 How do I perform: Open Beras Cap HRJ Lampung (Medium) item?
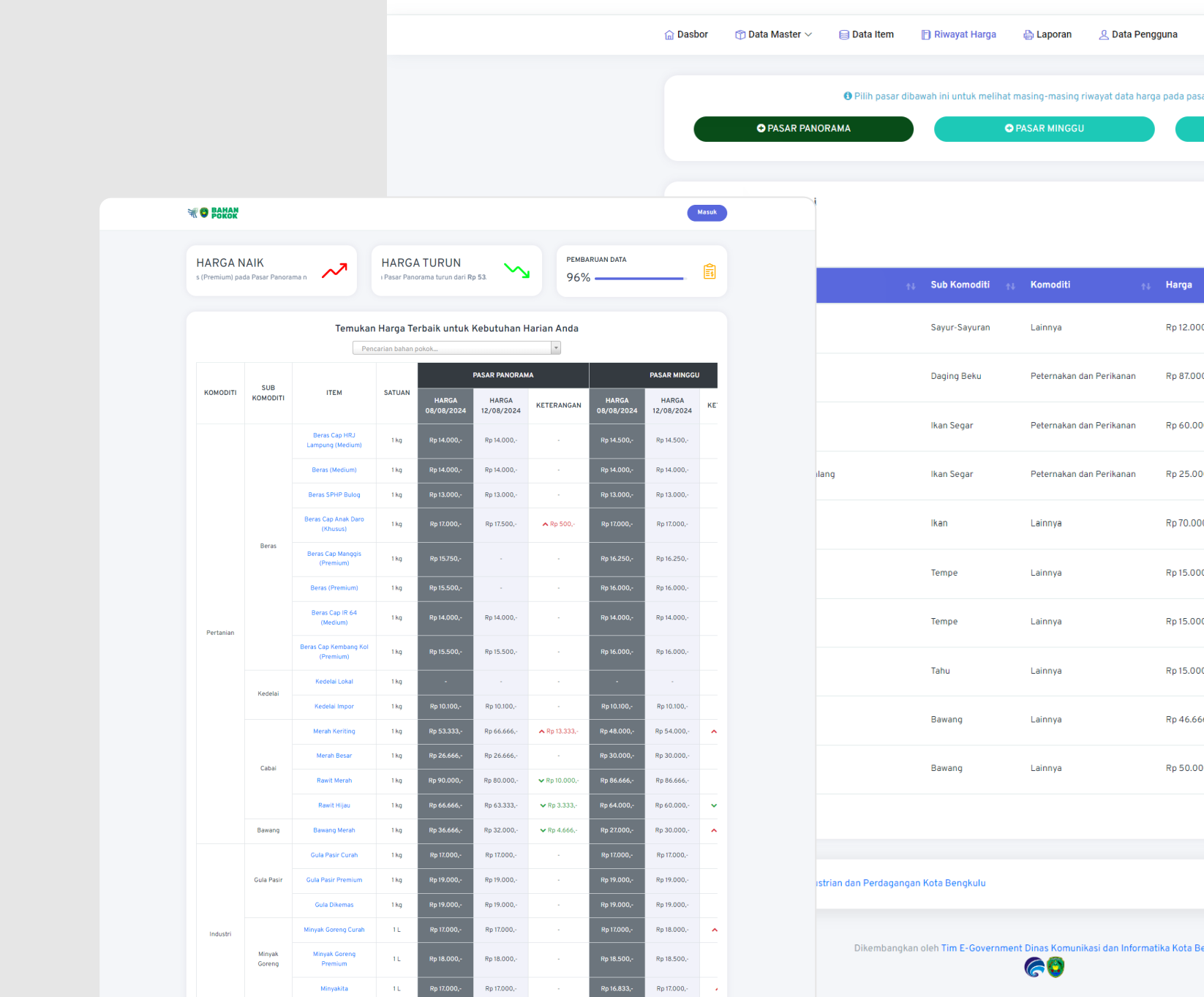pyautogui.click(x=334, y=440)
